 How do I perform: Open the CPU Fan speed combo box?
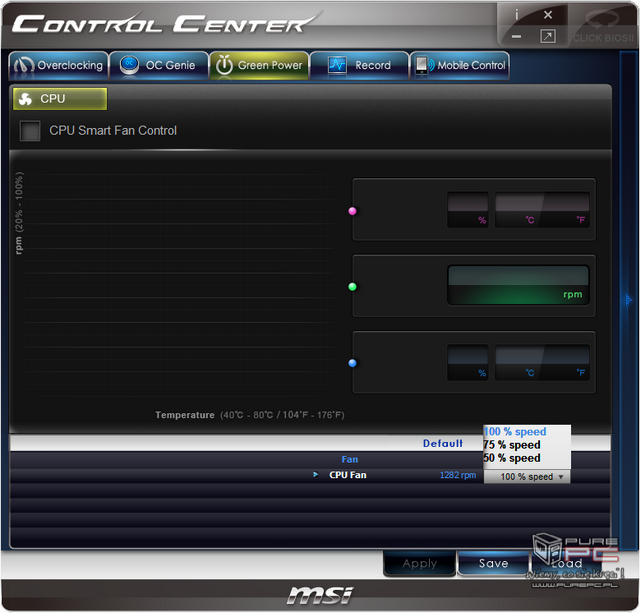pyautogui.click(x=527, y=477)
